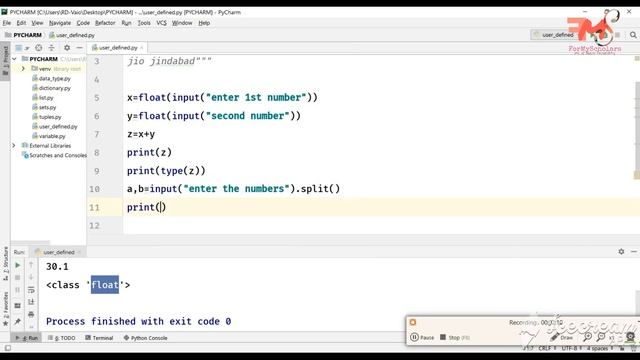Open the File menu
The width and height of the screenshot is (640, 360).
pyautogui.click(x=7, y=23)
